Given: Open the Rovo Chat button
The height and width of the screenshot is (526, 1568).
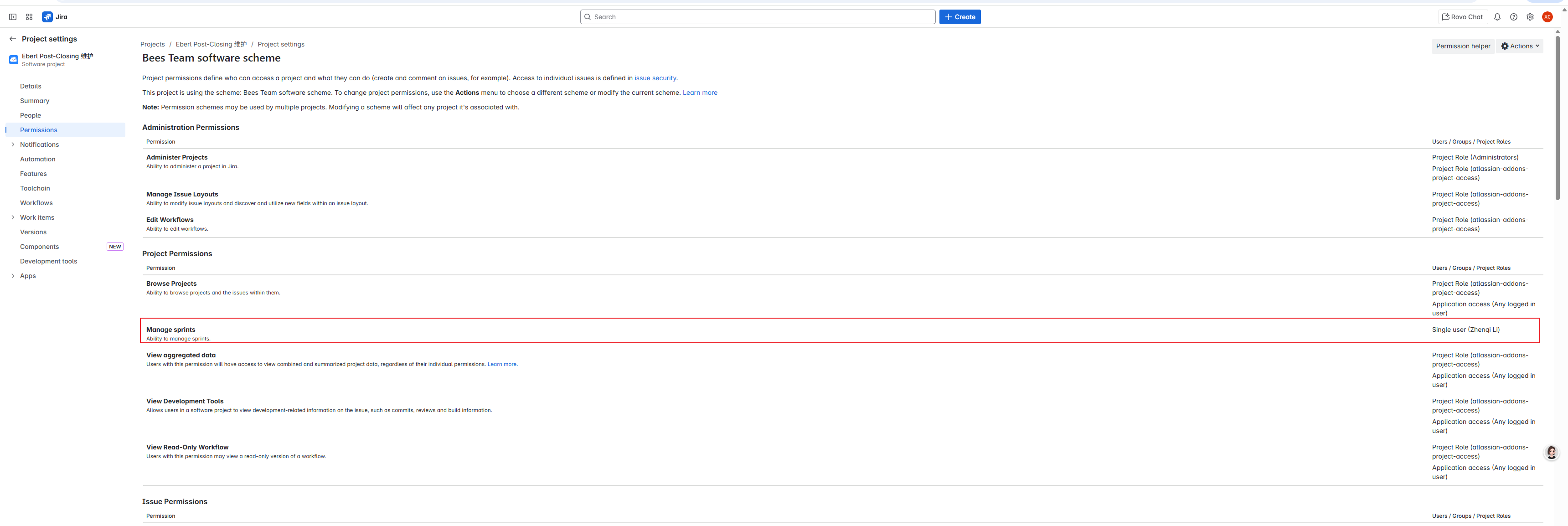Looking at the screenshot, I should pos(1463,17).
